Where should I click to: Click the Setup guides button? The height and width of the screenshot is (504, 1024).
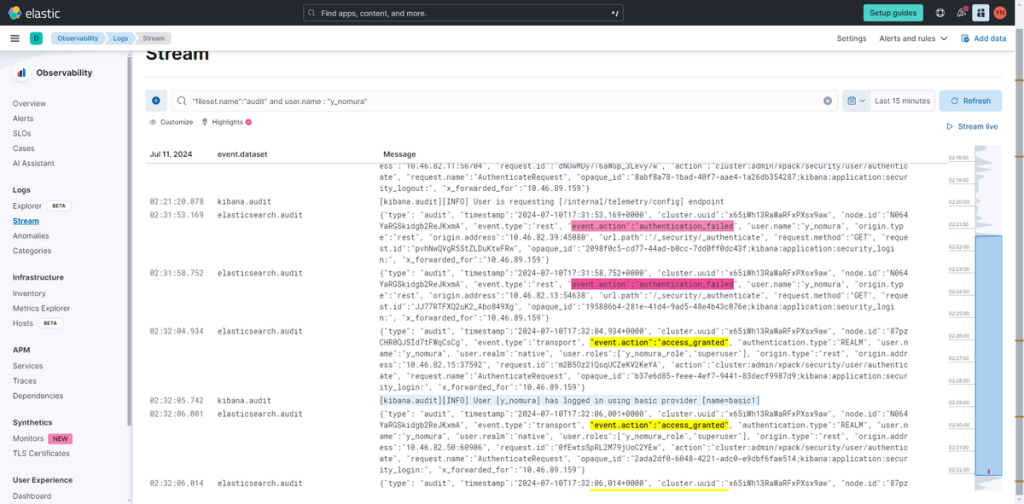893,13
